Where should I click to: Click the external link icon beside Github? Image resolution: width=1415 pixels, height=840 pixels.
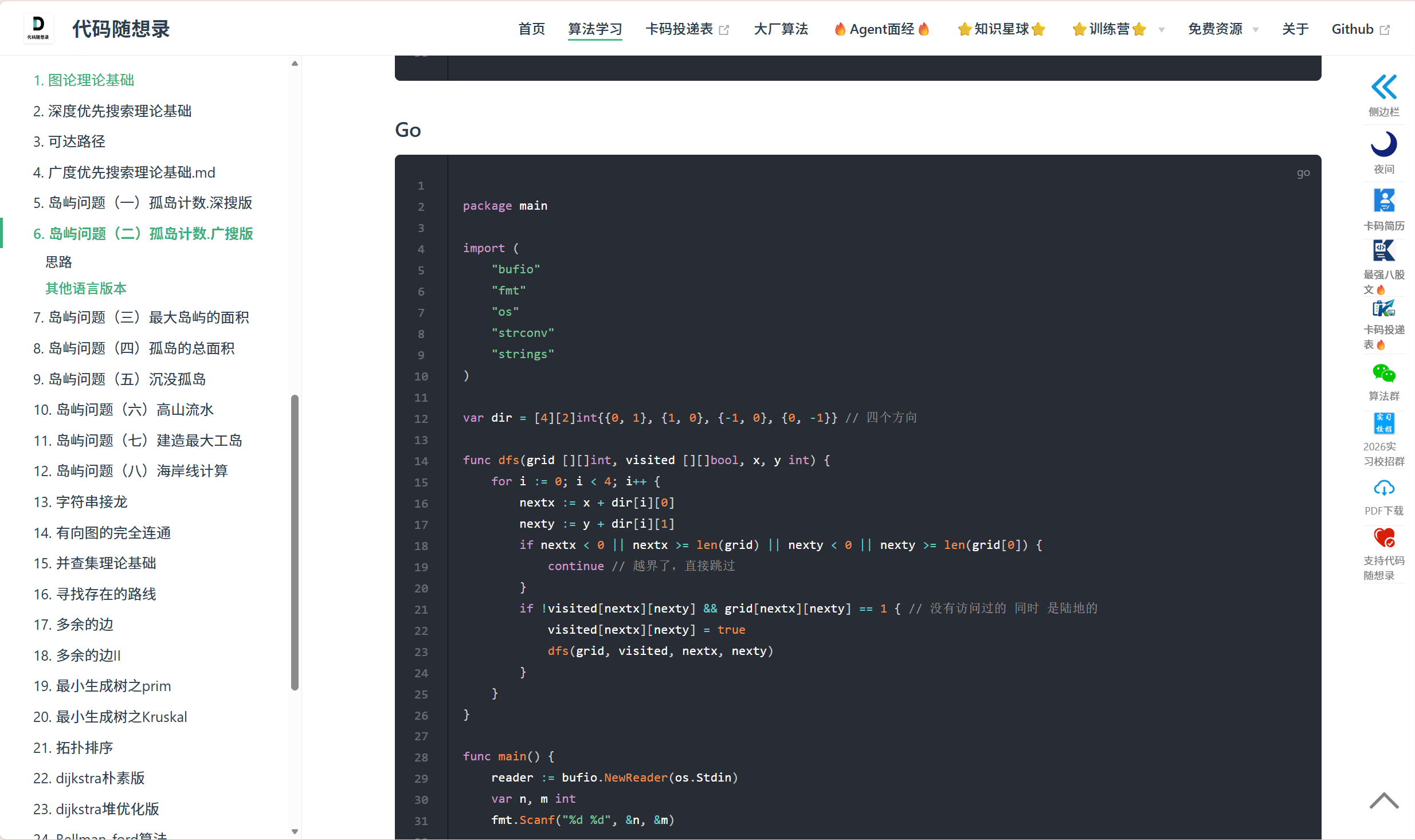click(x=1385, y=30)
